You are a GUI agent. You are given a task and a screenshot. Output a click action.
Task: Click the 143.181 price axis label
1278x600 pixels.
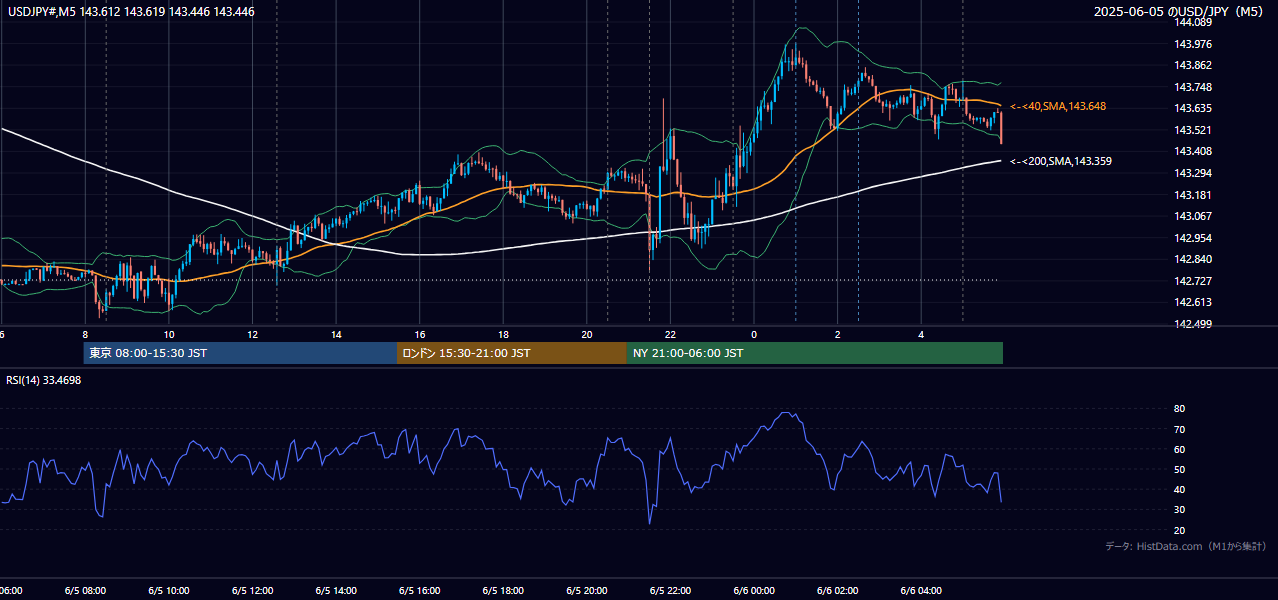[1194, 195]
